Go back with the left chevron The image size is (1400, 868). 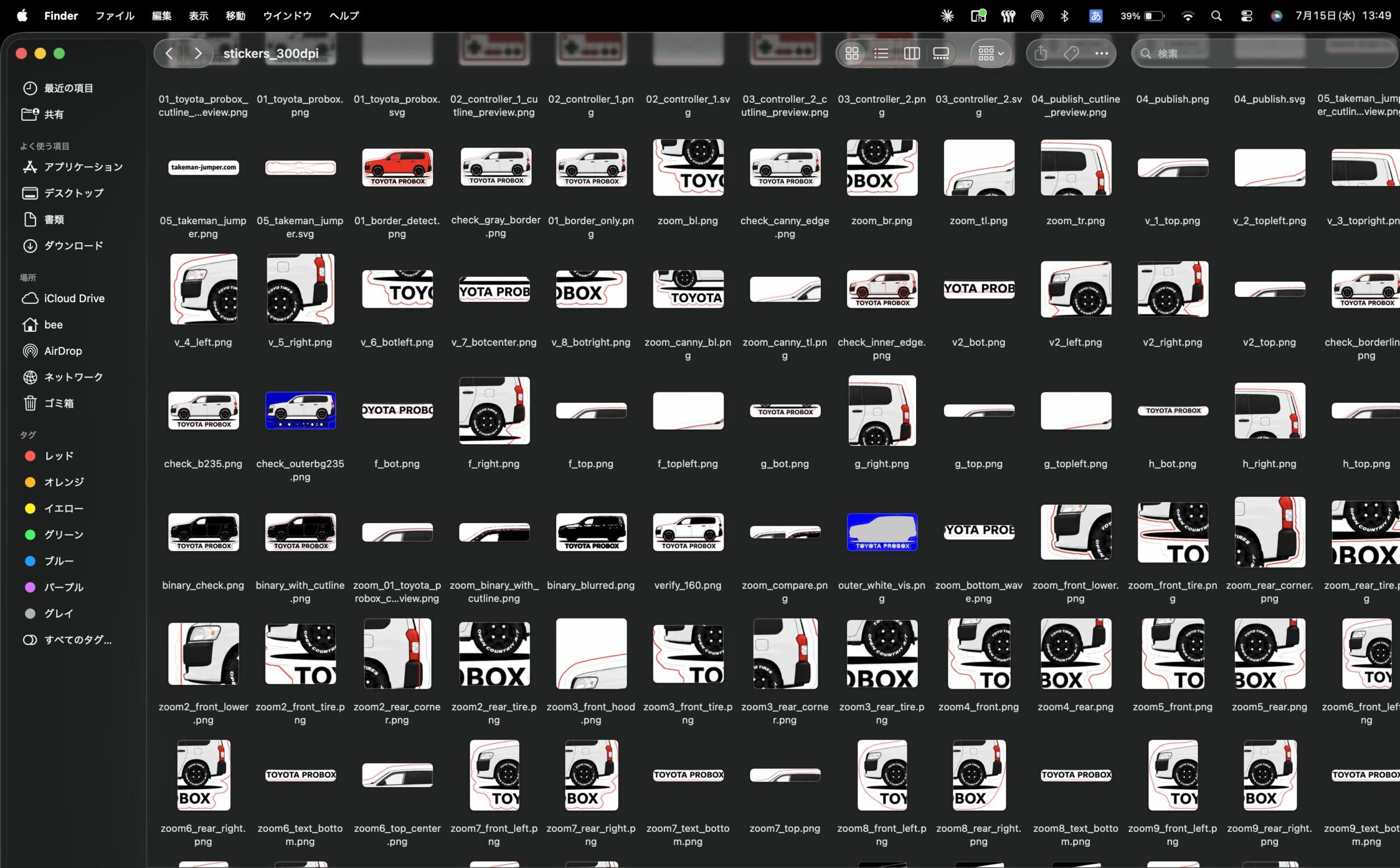169,54
